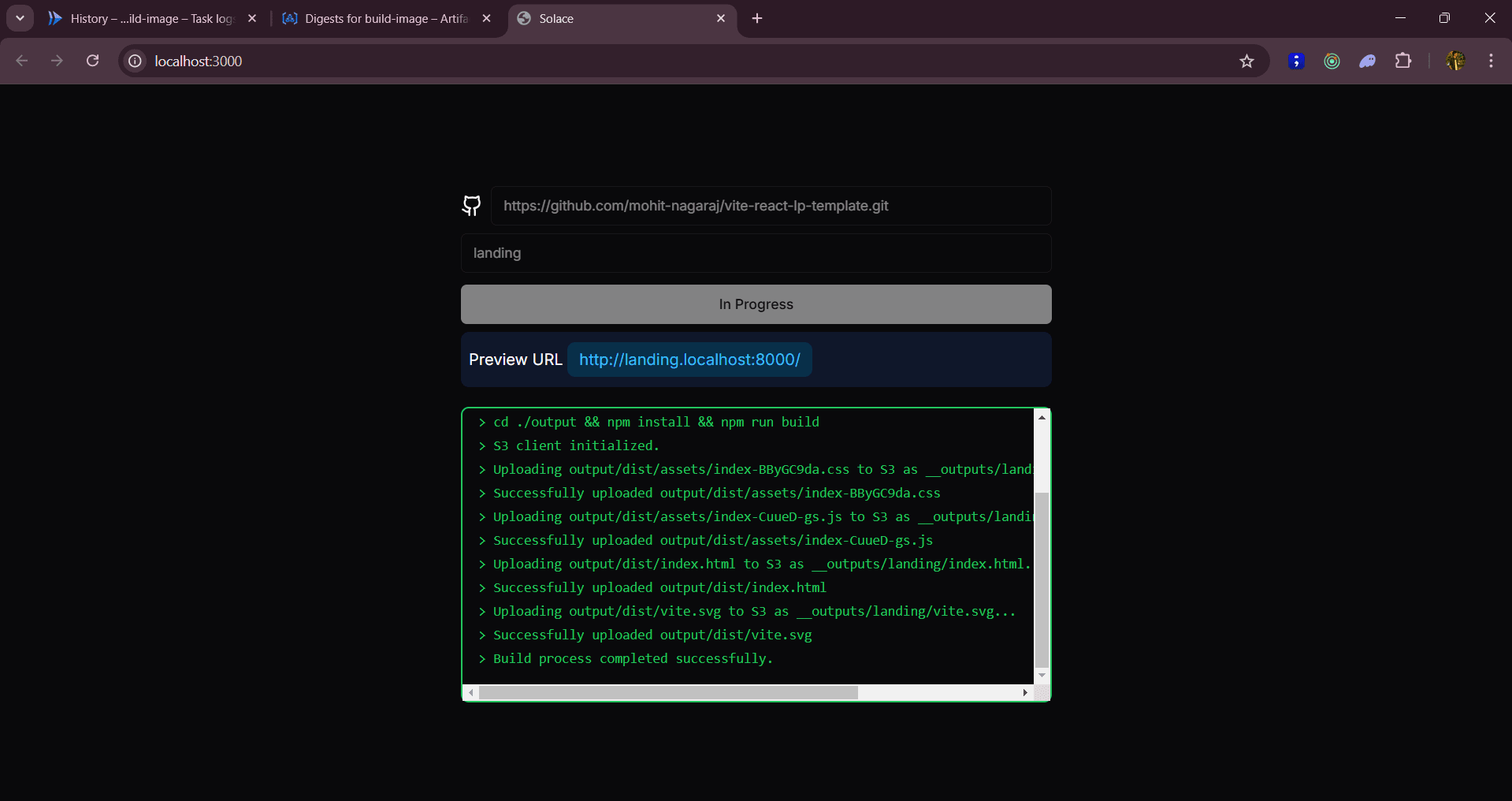1512x801 pixels.
Task: Open the Extensions puzzle icon
Action: [1402, 61]
